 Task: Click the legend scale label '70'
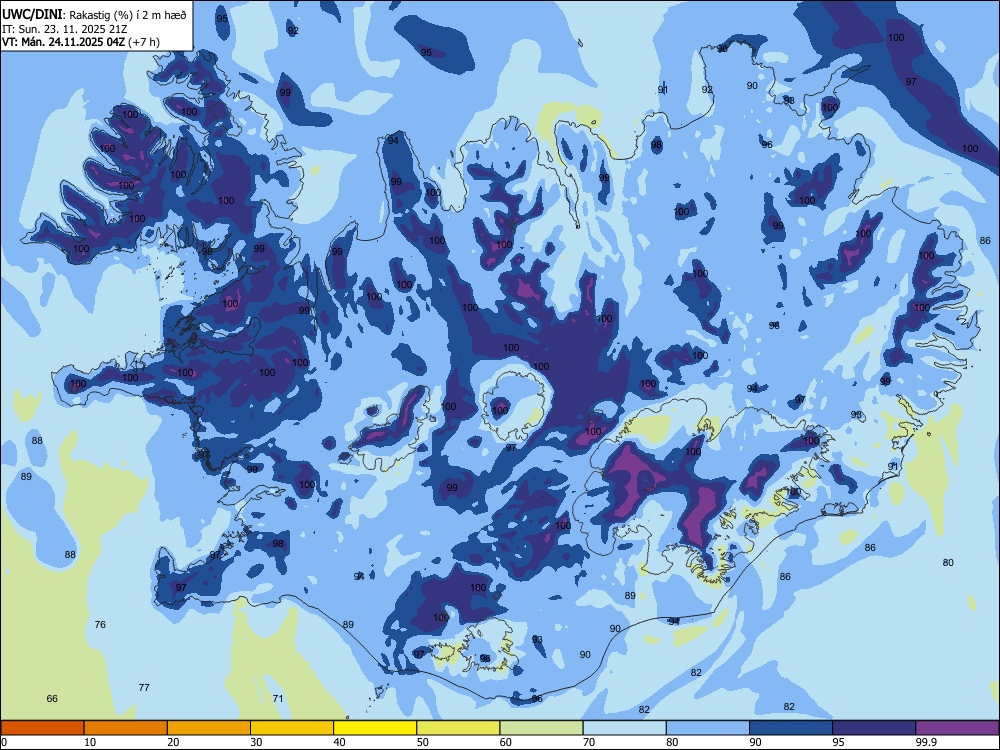coord(589,742)
